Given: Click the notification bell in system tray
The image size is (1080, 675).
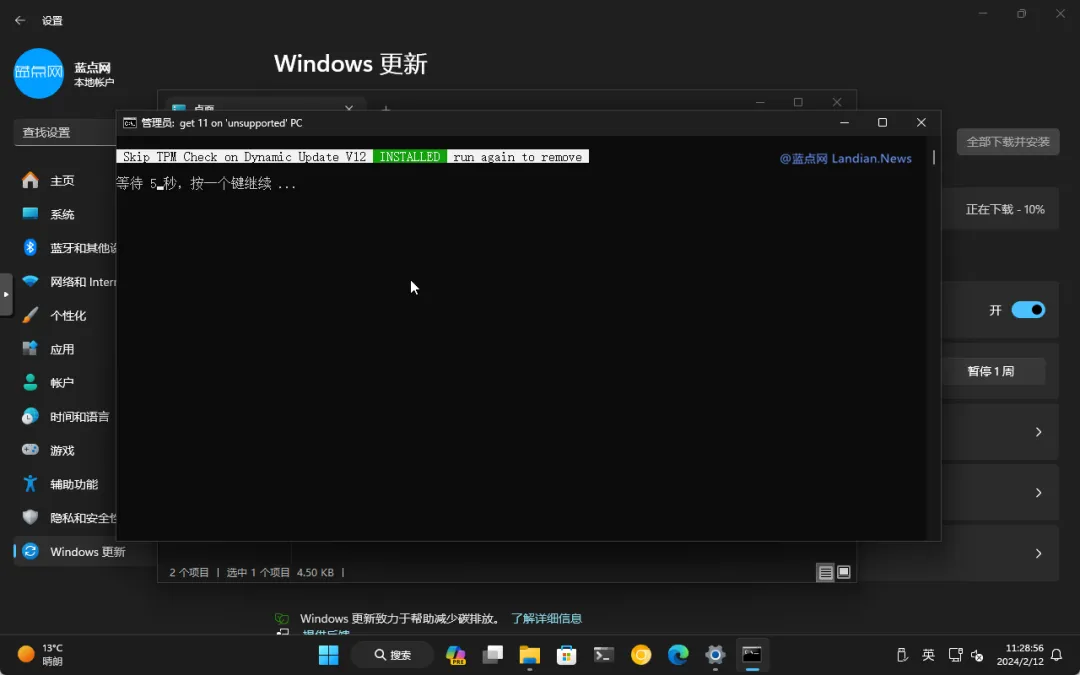Looking at the screenshot, I should tap(1057, 655).
